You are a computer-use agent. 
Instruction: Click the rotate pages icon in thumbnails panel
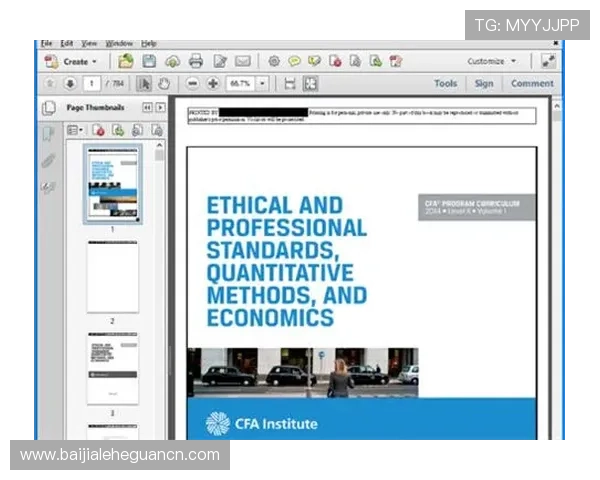[137, 131]
